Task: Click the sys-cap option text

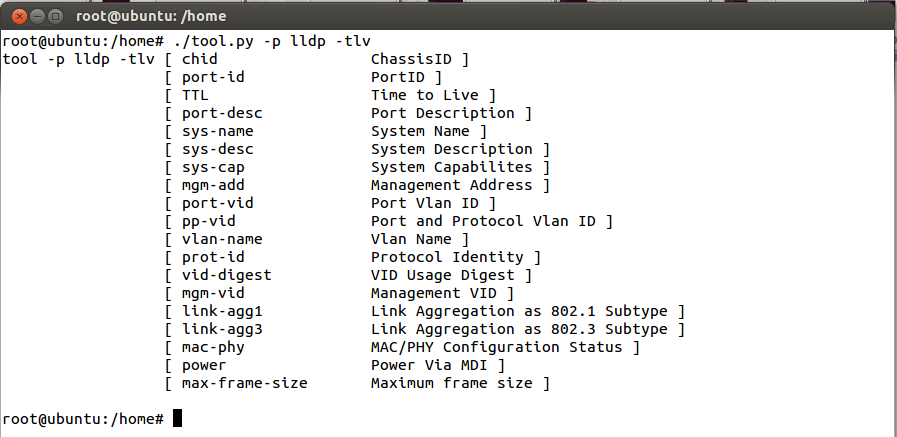Action: tap(213, 167)
